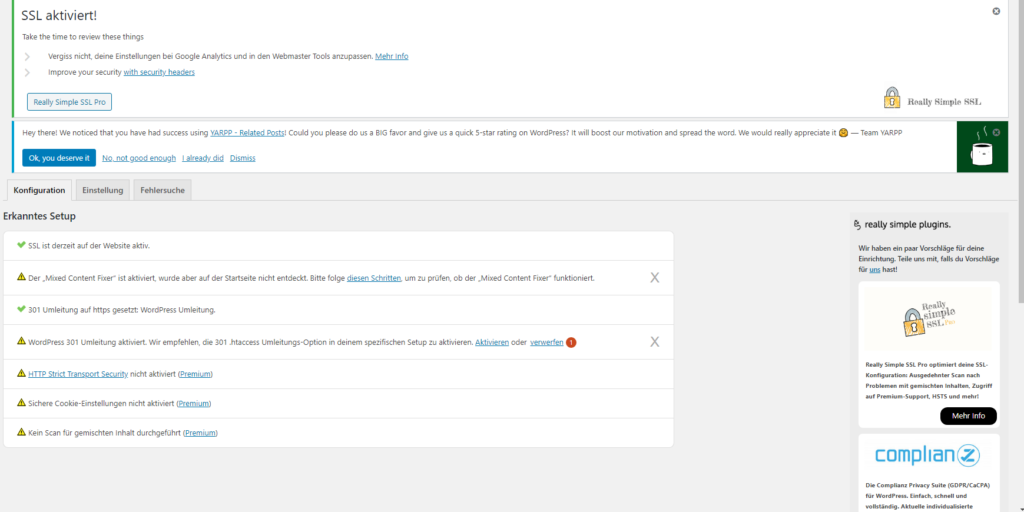
Task: Open the 'uns' link in sidebar
Action: 874,269
